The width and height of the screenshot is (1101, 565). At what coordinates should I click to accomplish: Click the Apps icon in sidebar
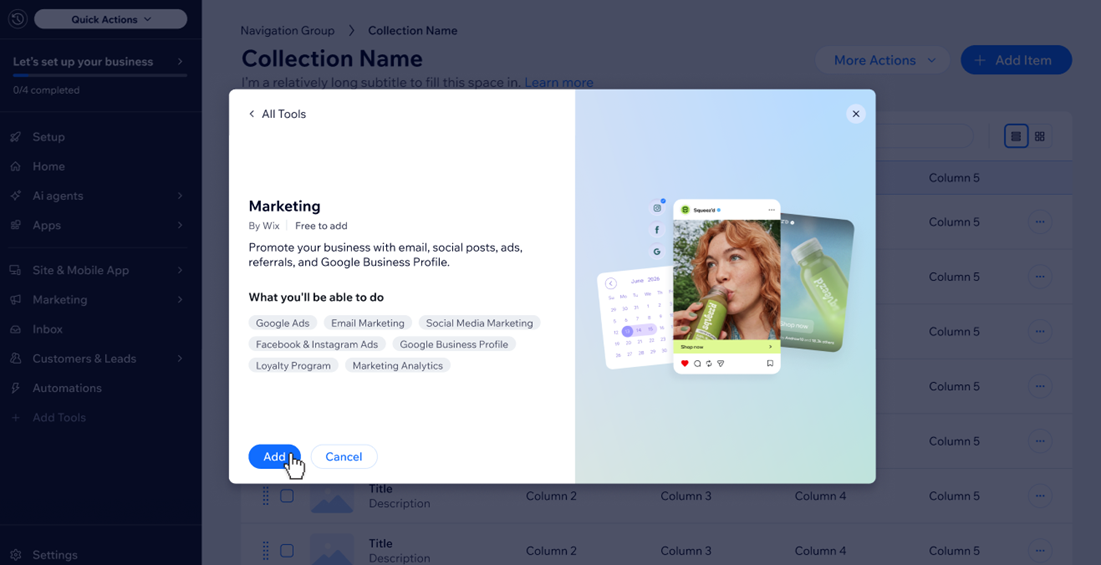click(15, 225)
